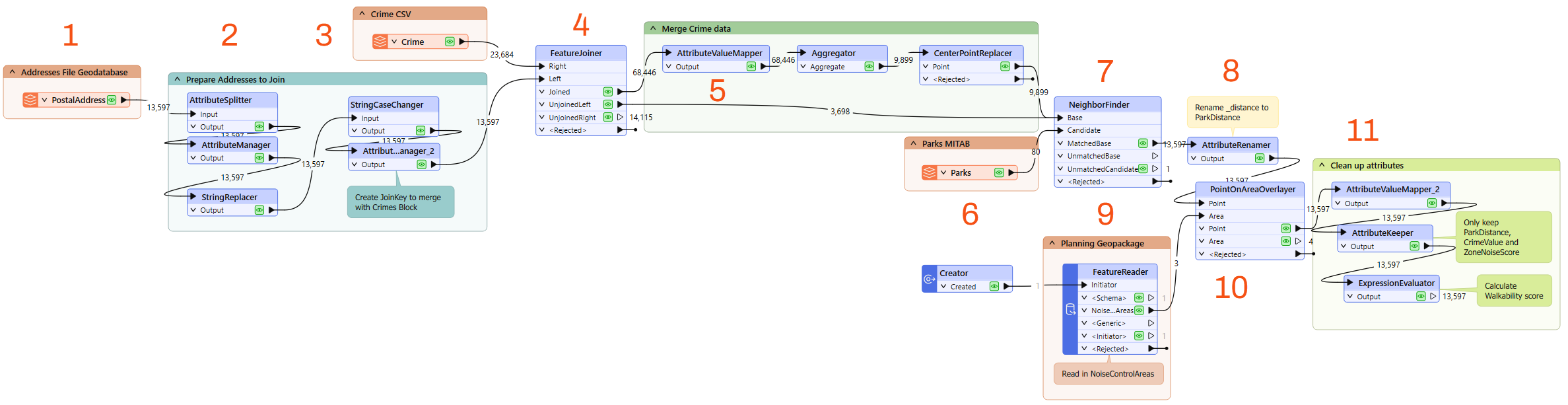Click the Crime feature type output port arrow
This screenshot has width=1568, height=405.
[462, 42]
